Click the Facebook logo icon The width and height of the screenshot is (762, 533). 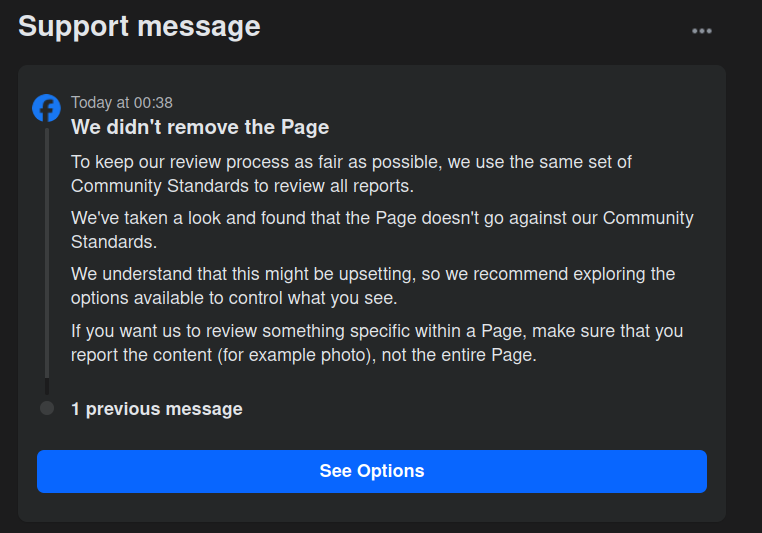pyautogui.click(x=46, y=108)
